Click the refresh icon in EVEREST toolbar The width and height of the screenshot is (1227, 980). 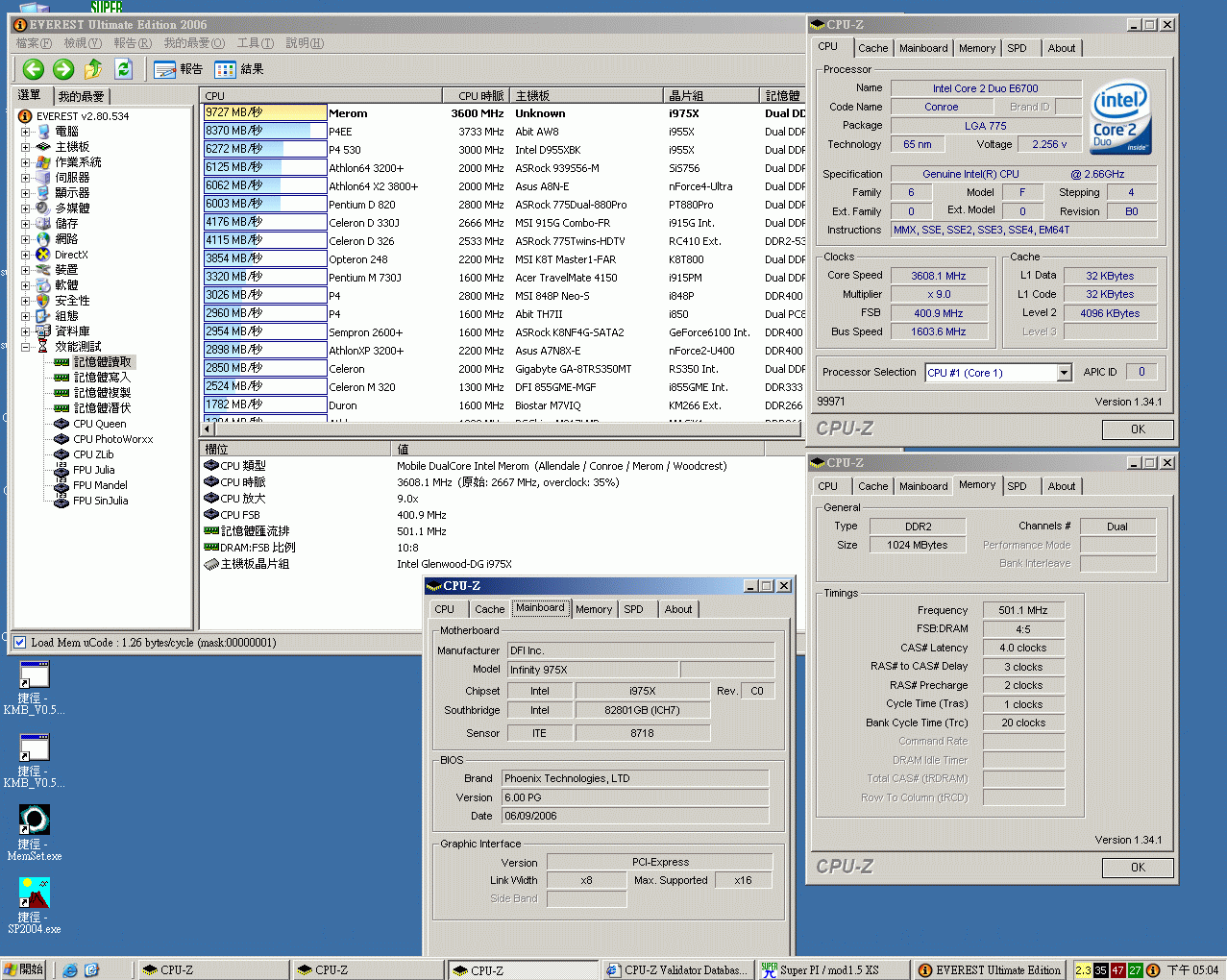pyautogui.click(x=123, y=69)
